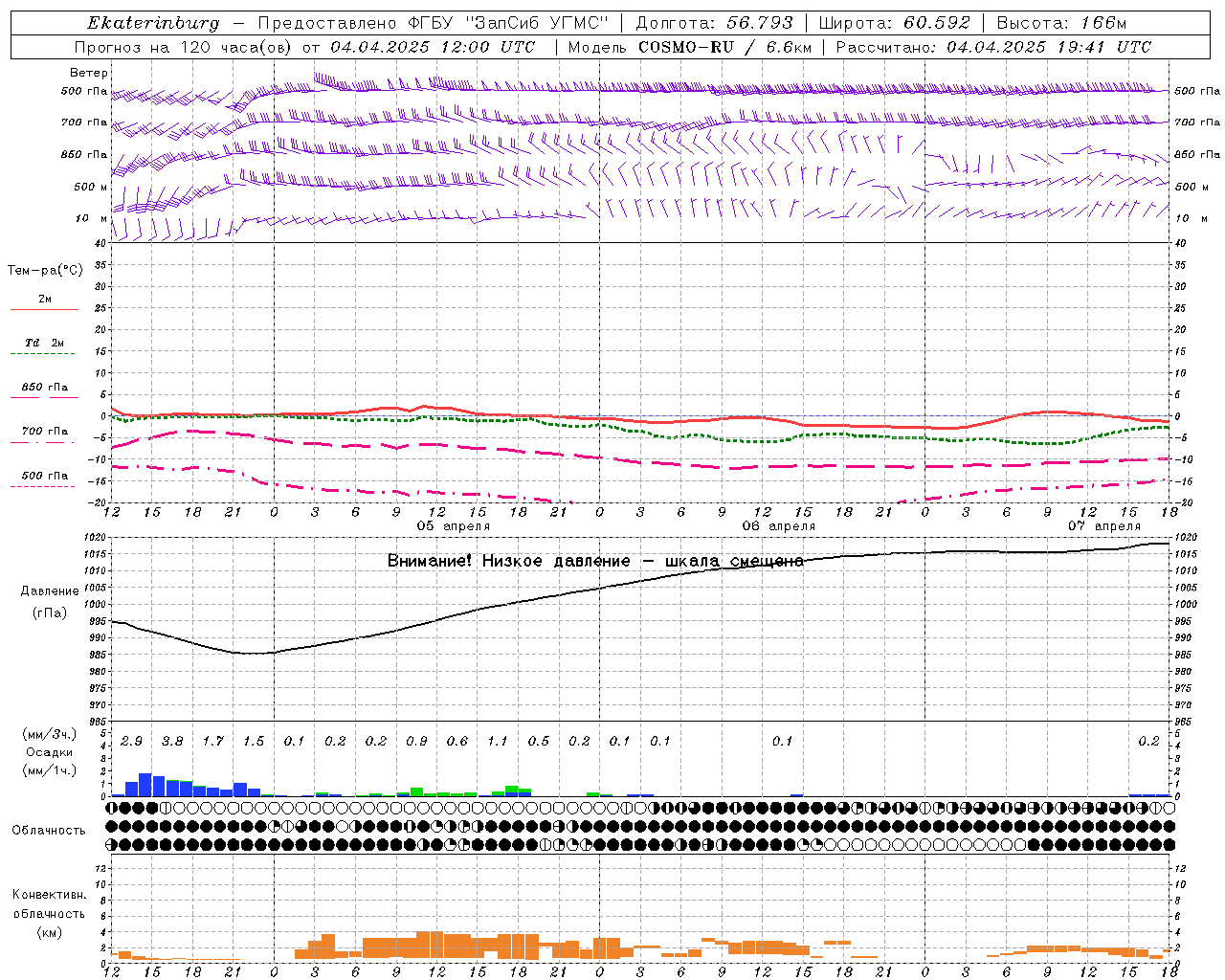
Task: Click the '06 апреля' date label
Action: point(779,526)
